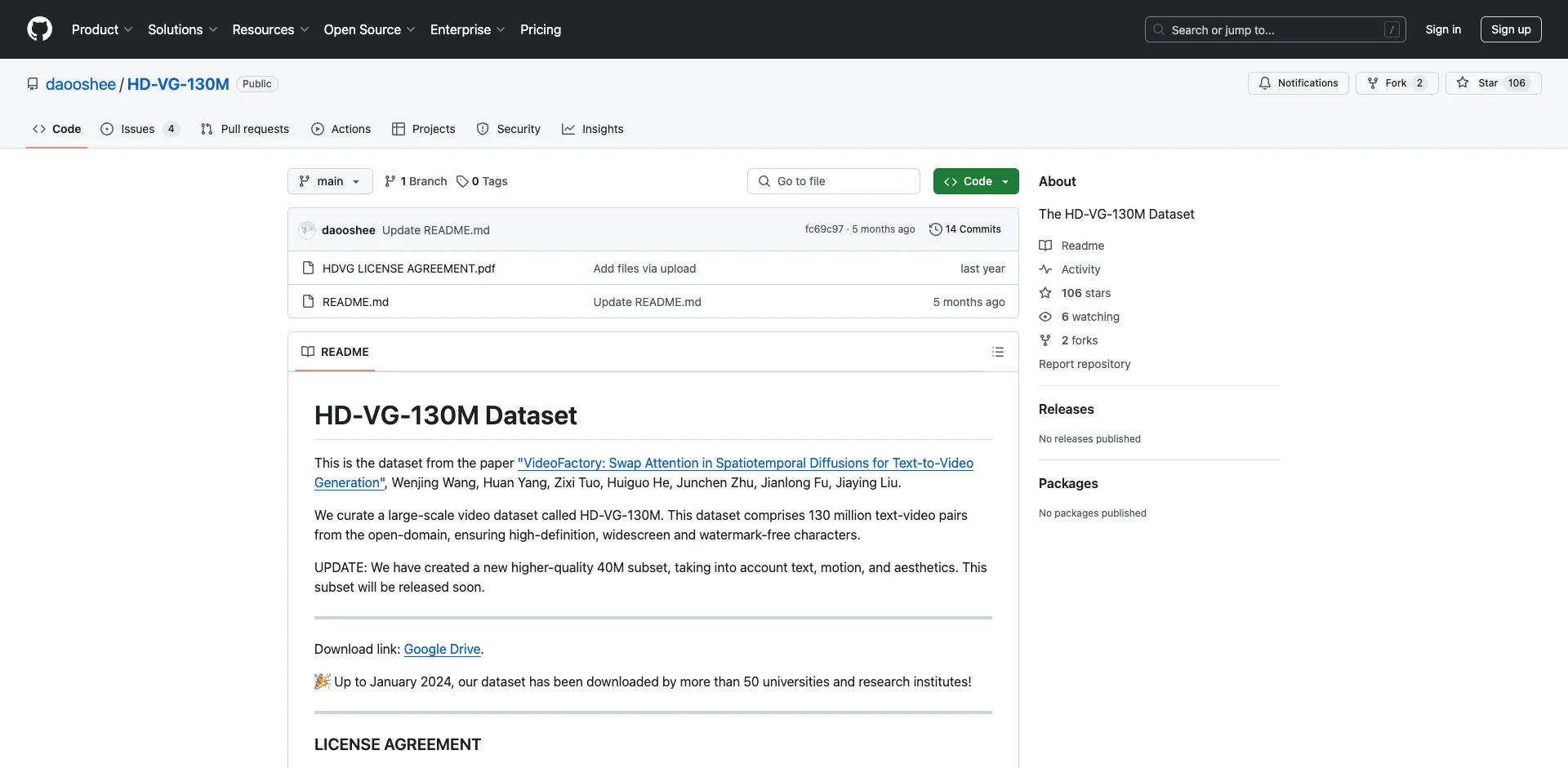Viewport: 1568px width, 768px height.
Task: Open the daooshee owner profile link
Action: (81, 84)
